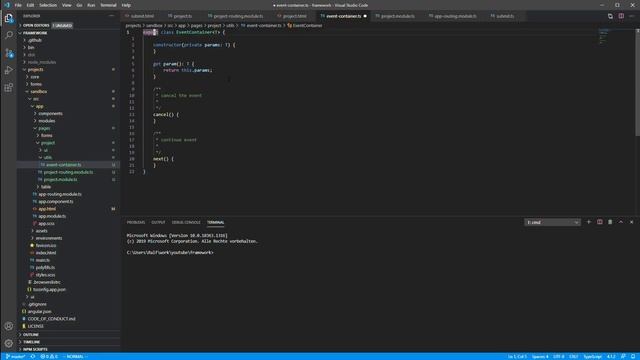Open the Help menu
640x360 pixels.
(126, 5)
